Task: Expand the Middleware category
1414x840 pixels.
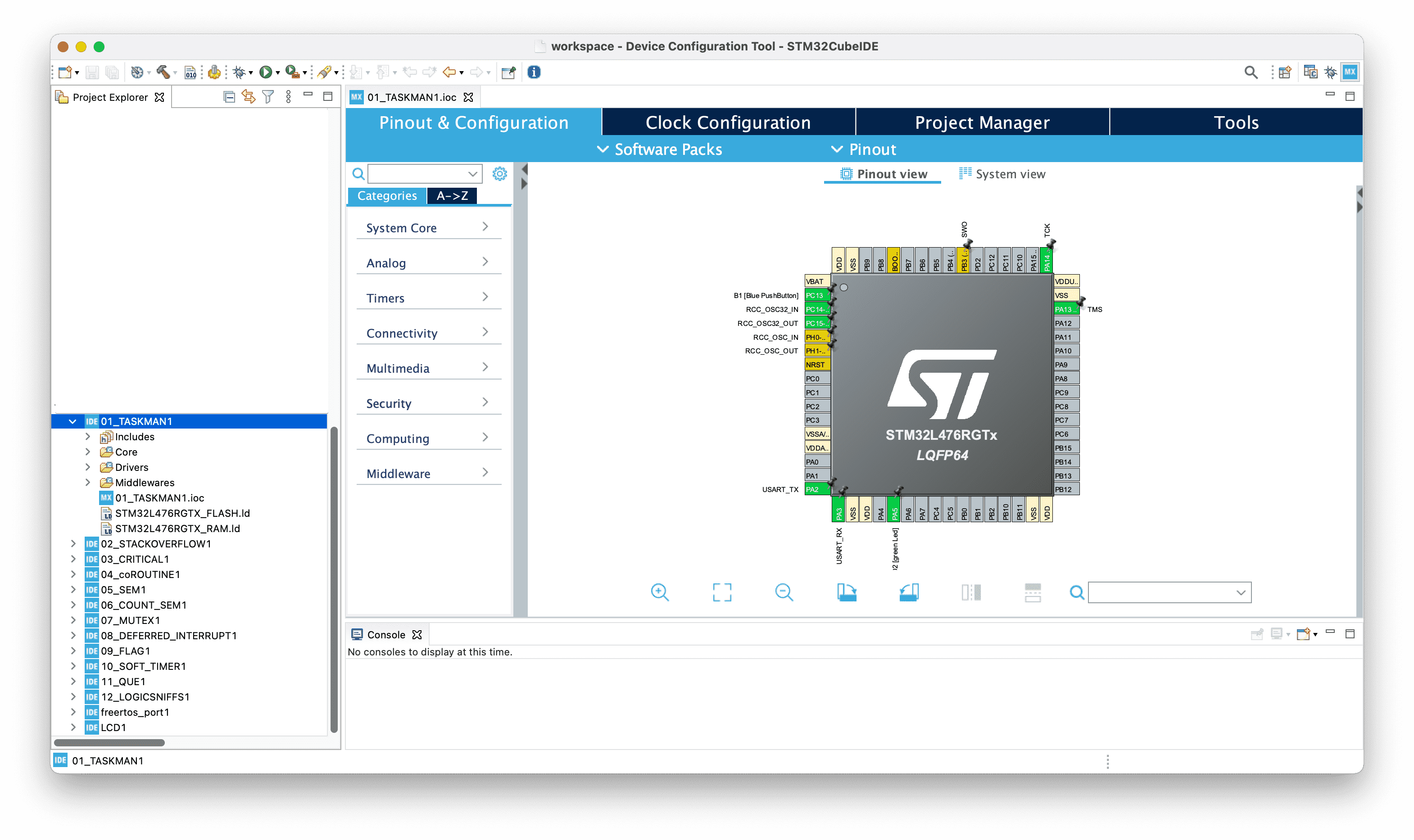Action: 429,473
